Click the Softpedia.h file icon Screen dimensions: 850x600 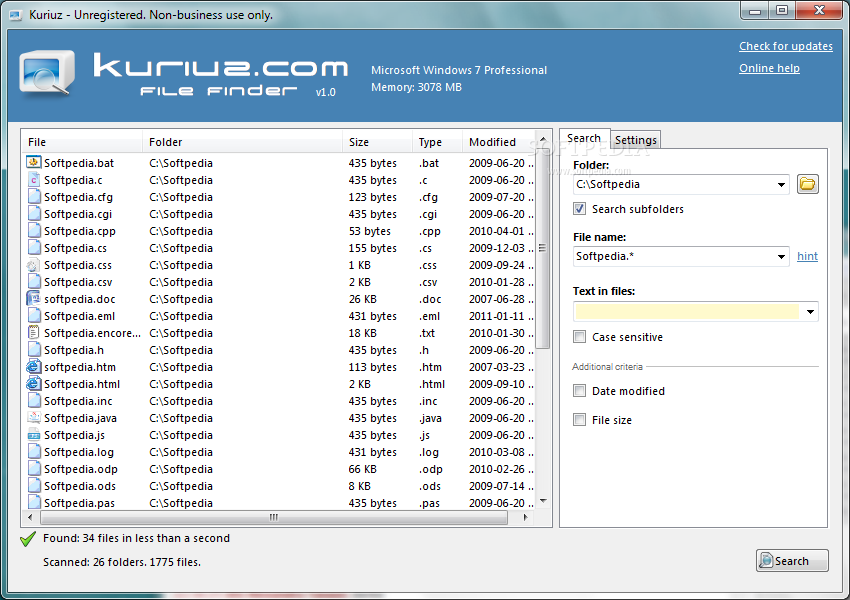tap(34, 350)
